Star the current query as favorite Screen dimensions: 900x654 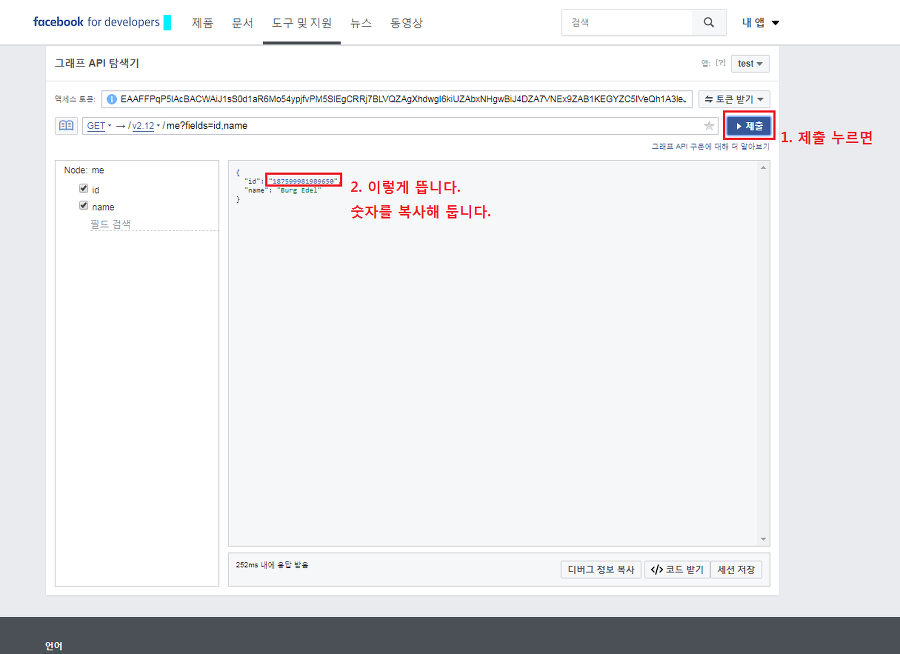pyautogui.click(x=709, y=126)
